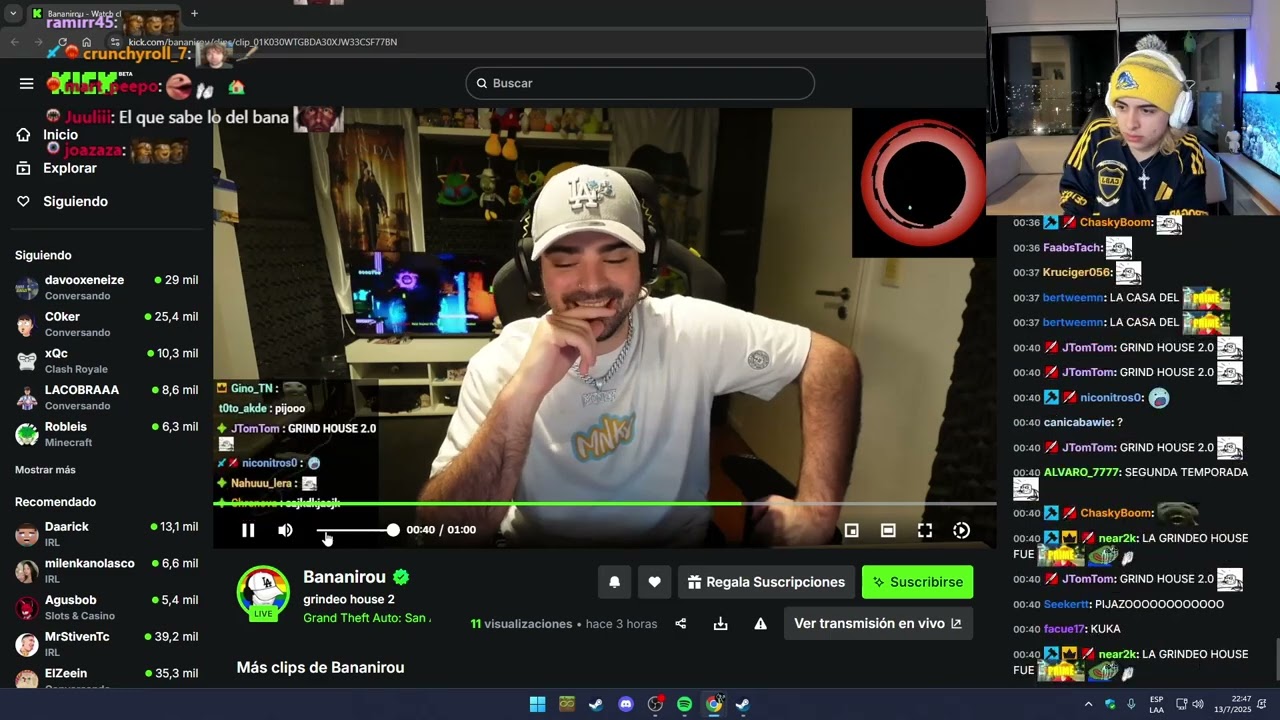Open recommended channel Agusbob
Viewport: 1280px width, 720px height.
pyautogui.click(x=106, y=607)
